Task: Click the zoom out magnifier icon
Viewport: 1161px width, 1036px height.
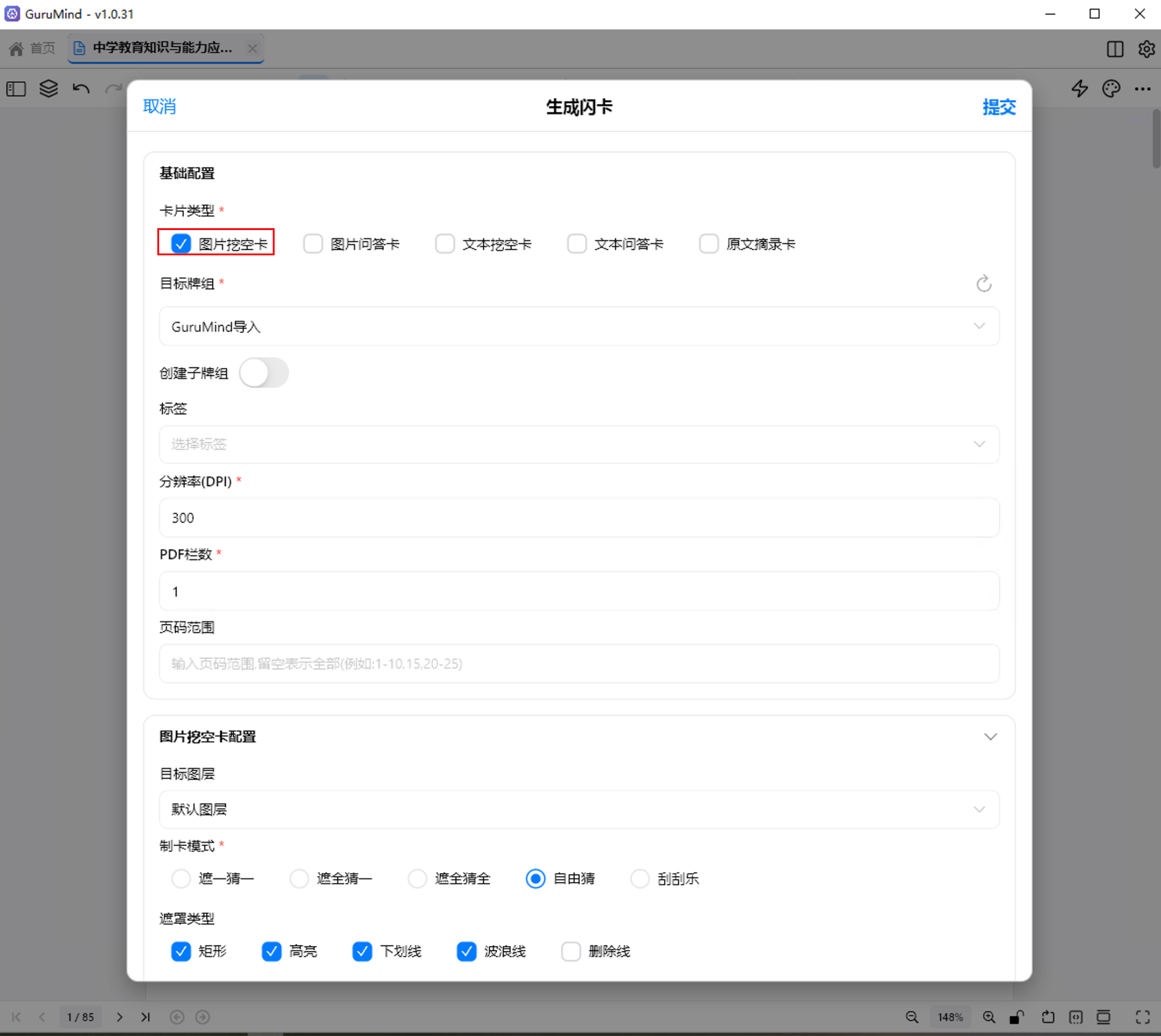Action: 912,1017
